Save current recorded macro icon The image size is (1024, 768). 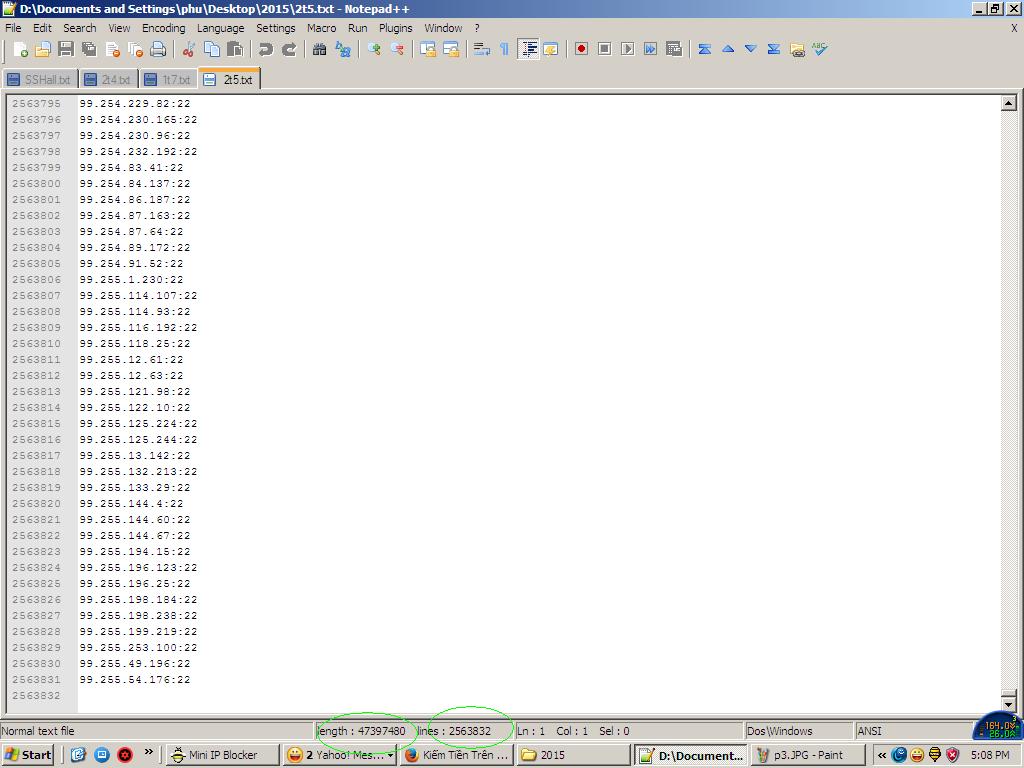[x=674, y=50]
